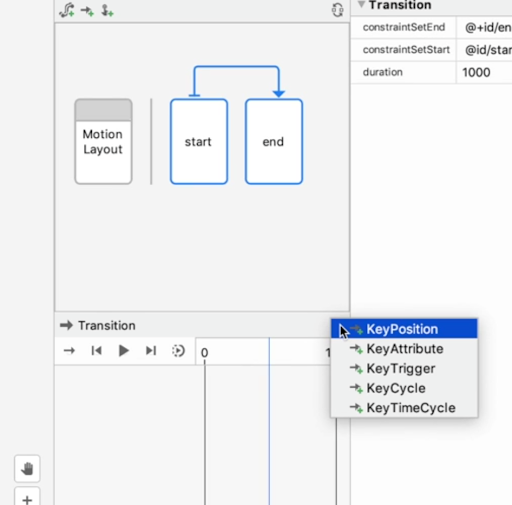Select the Motion Layout box

103,141
